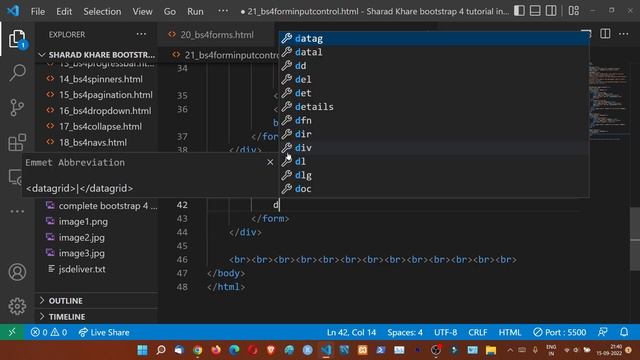Open the notifications bell
Image resolution: width=640 pixels, height=360 pixels.
point(624,332)
